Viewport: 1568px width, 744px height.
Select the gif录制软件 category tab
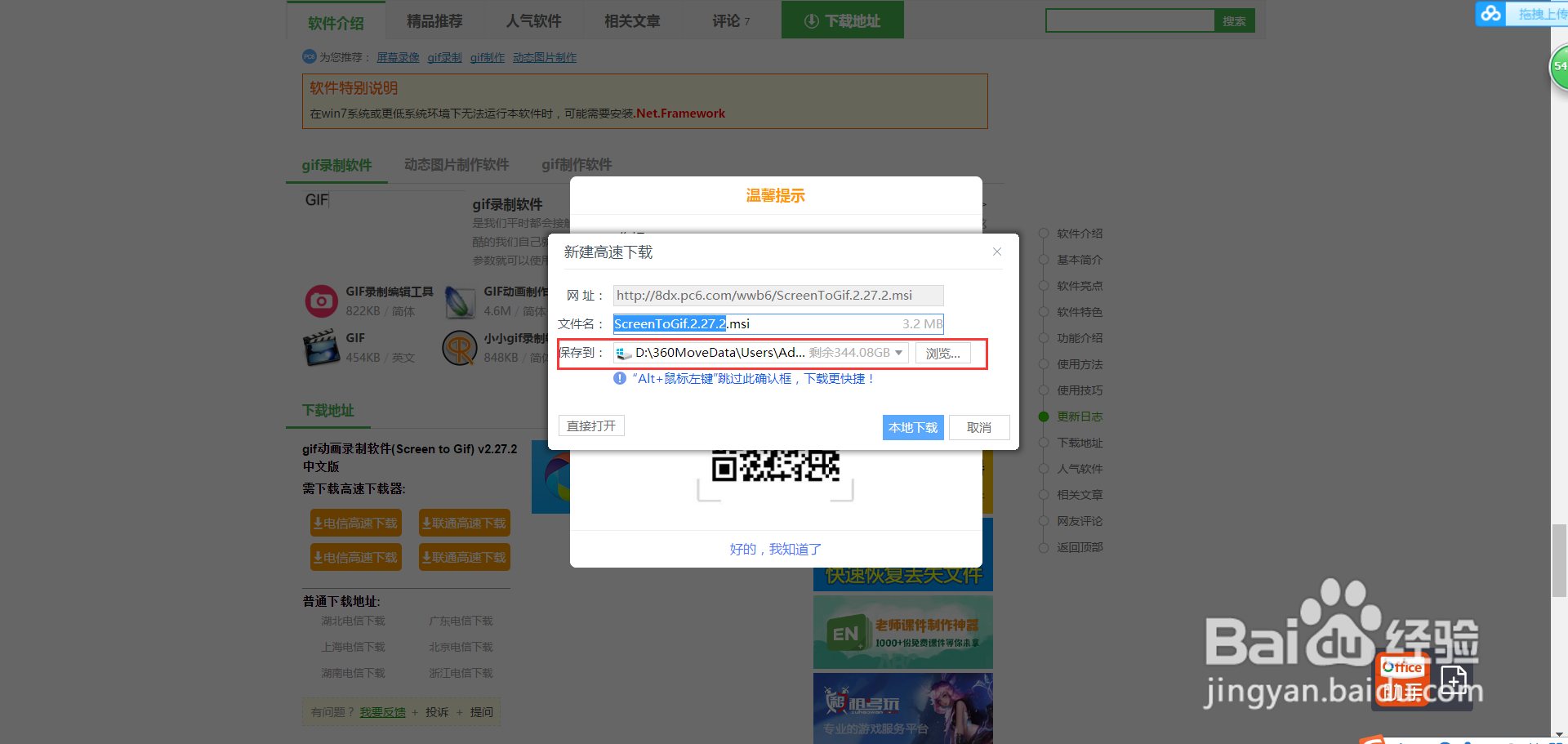[x=336, y=165]
